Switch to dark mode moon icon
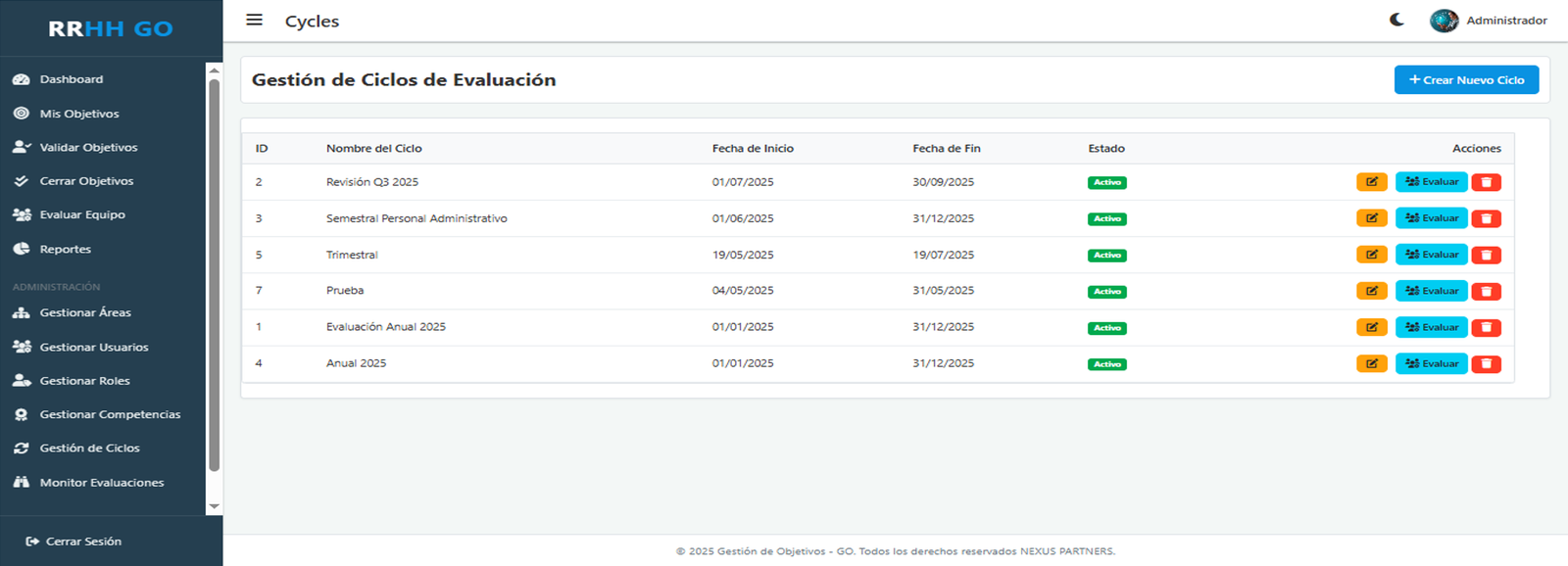 (x=1396, y=20)
